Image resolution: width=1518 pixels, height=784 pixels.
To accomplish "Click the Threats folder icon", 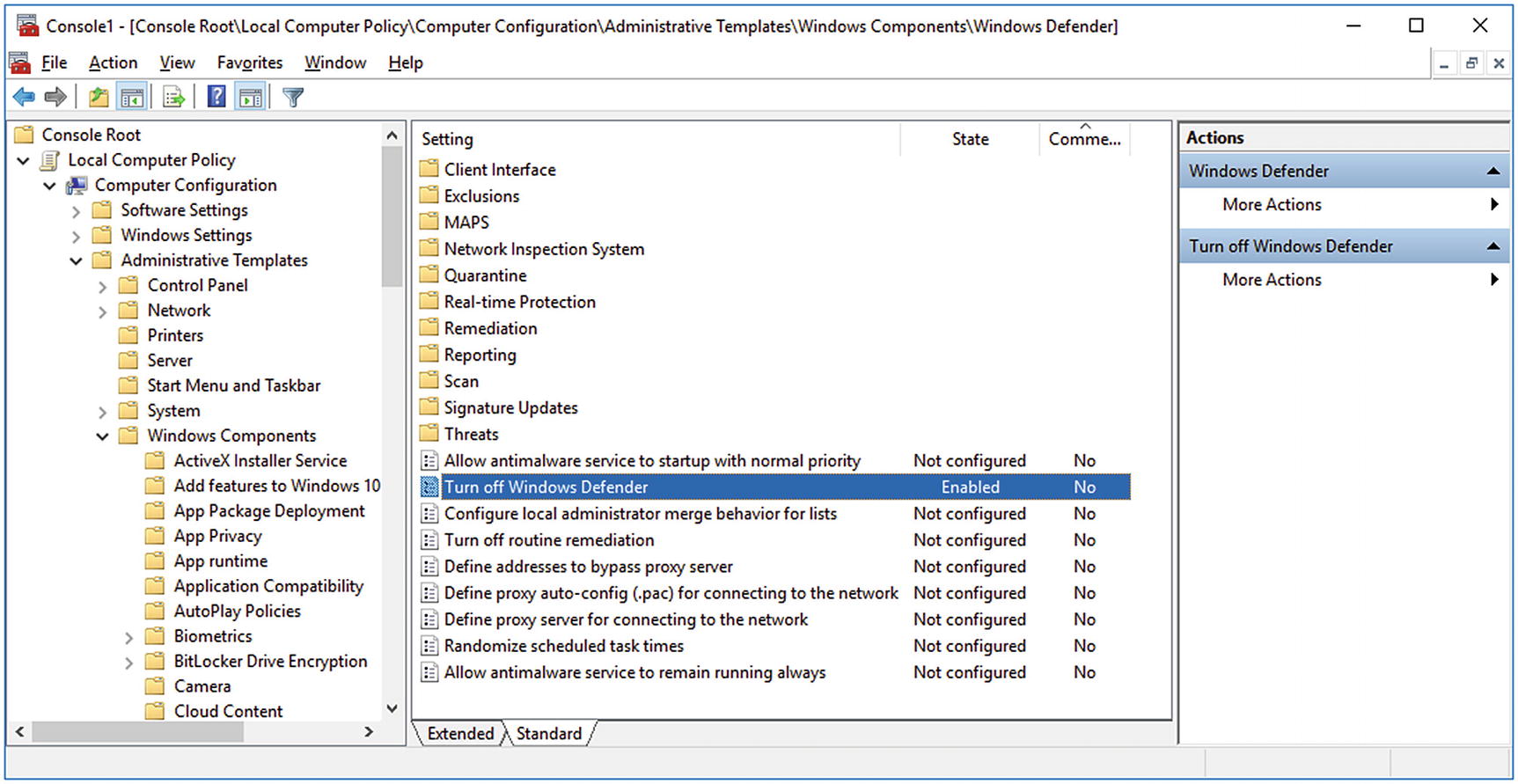I will (x=429, y=433).
